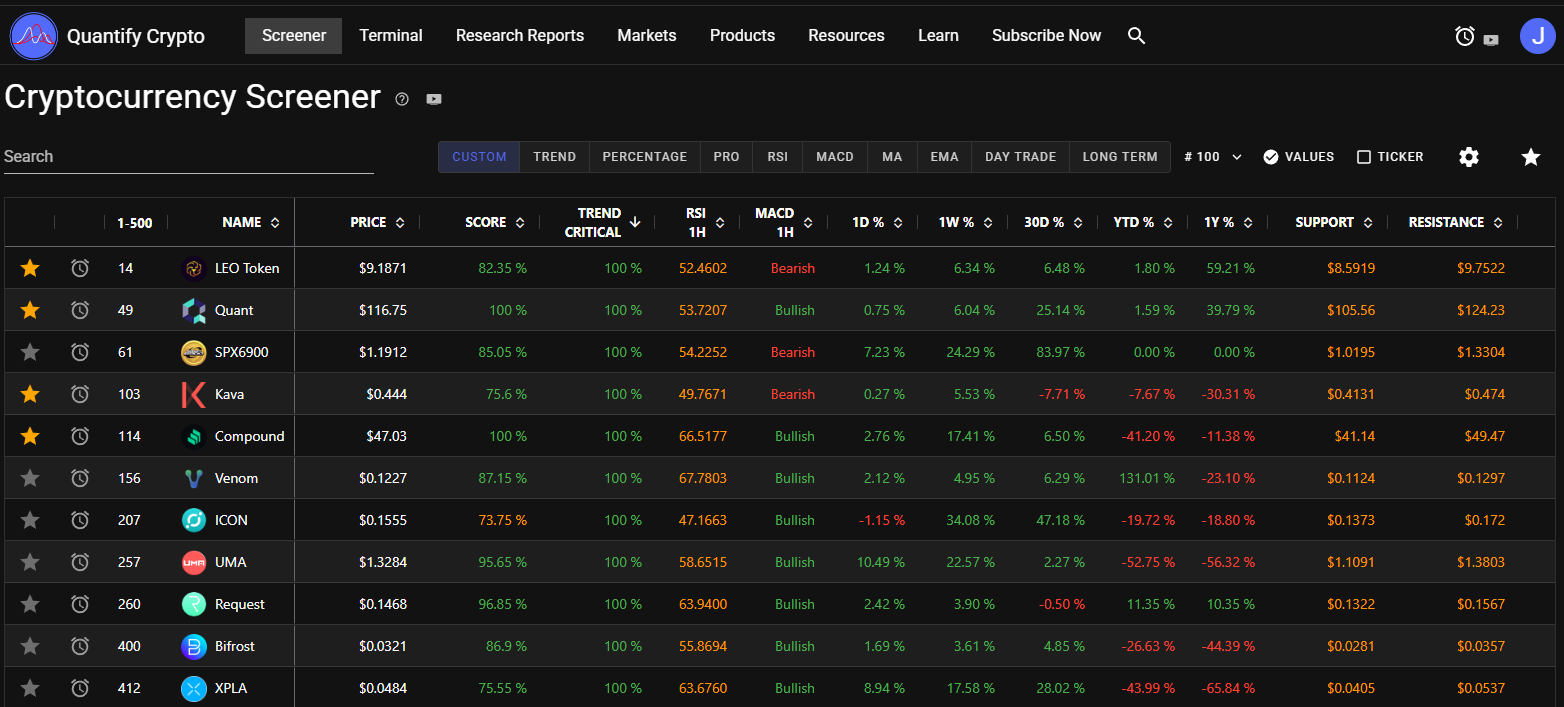This screenshot has width=1564, height=707.
Task: Favorite SPX6900 using its star
Action: (30, 352)
